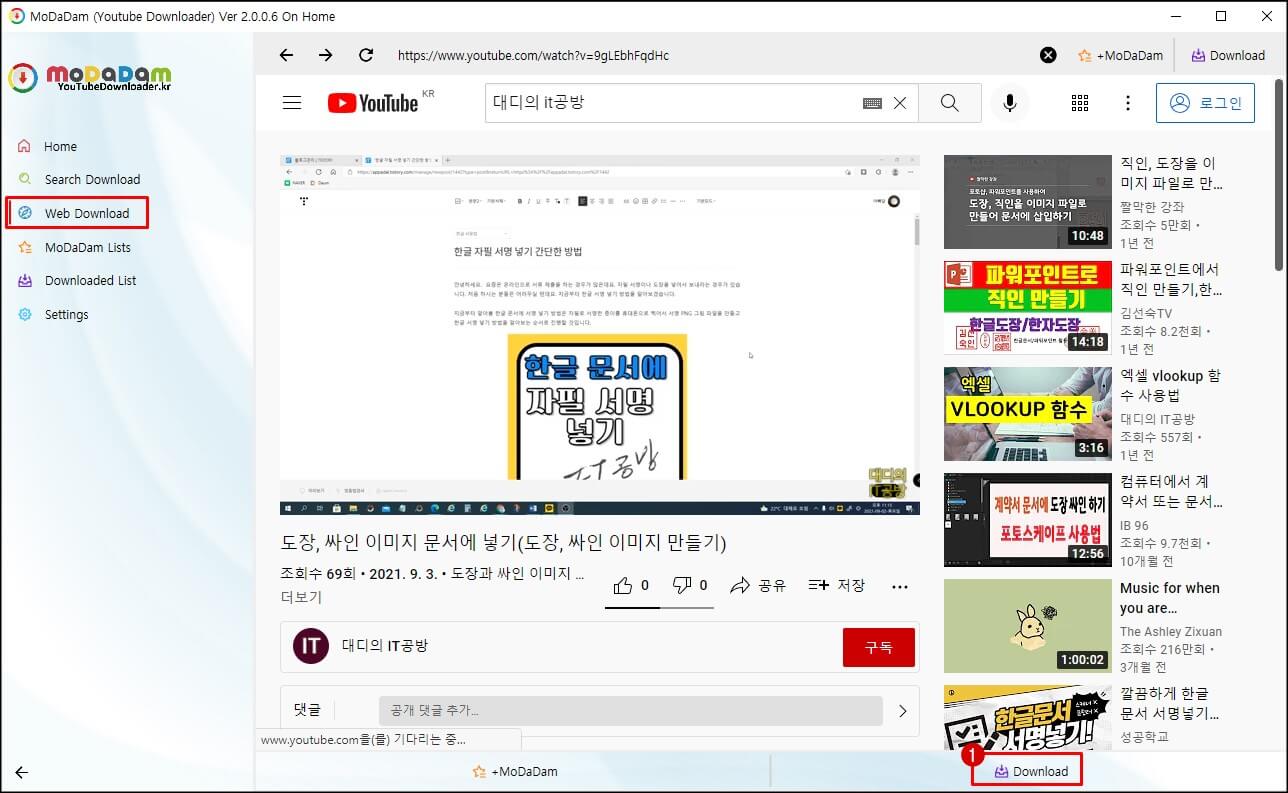Open 직인, 도장을 이미지 파일로 video title

1170,173
